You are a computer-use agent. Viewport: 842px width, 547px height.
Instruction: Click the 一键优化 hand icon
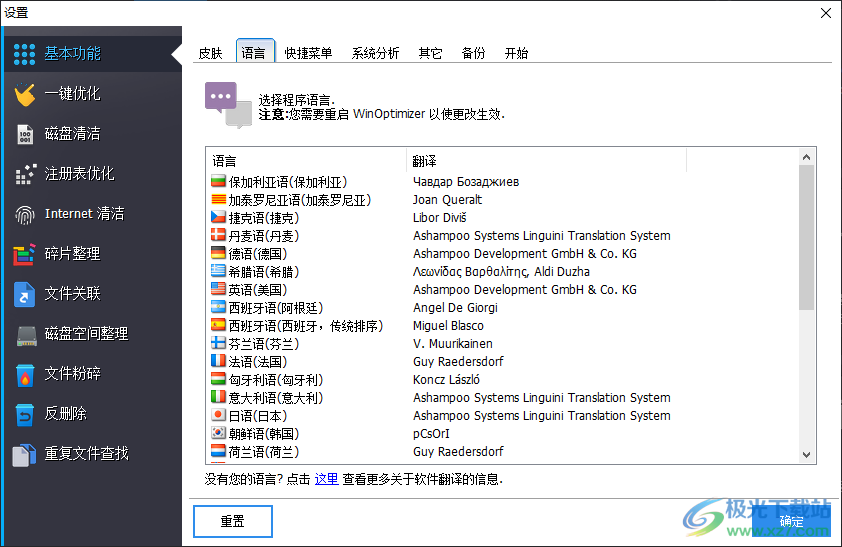point(25,94)
